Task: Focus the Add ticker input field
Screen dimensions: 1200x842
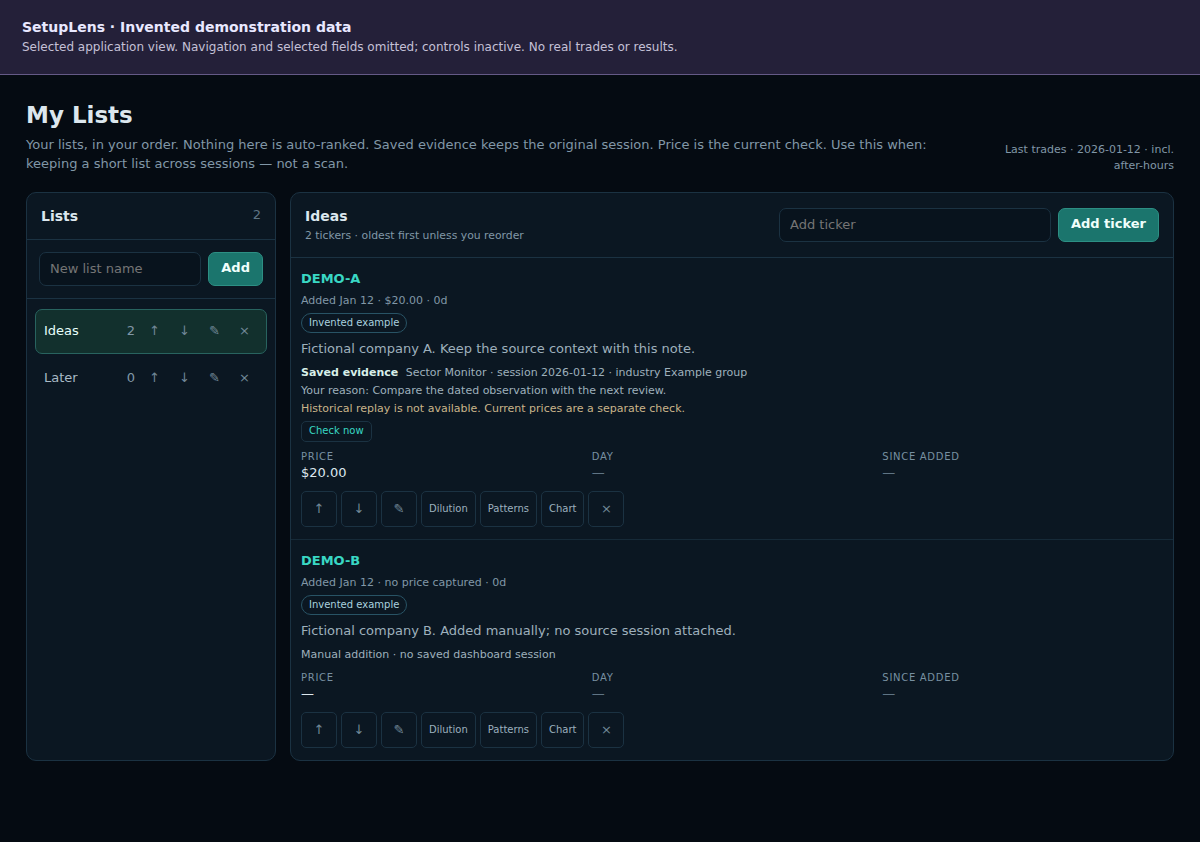Action: coord(915,225)
